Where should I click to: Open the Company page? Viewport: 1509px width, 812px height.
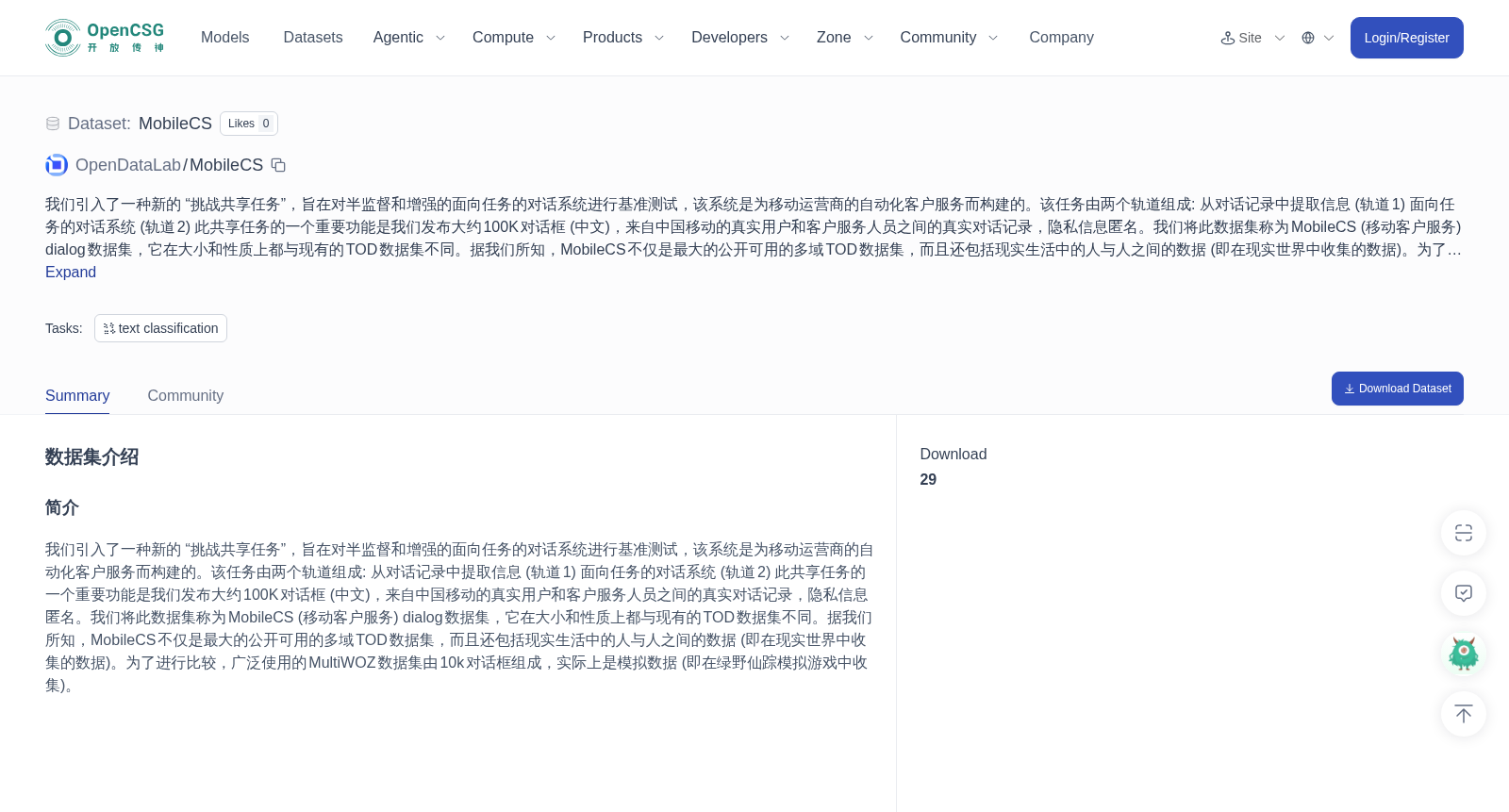click(1061, 38)
